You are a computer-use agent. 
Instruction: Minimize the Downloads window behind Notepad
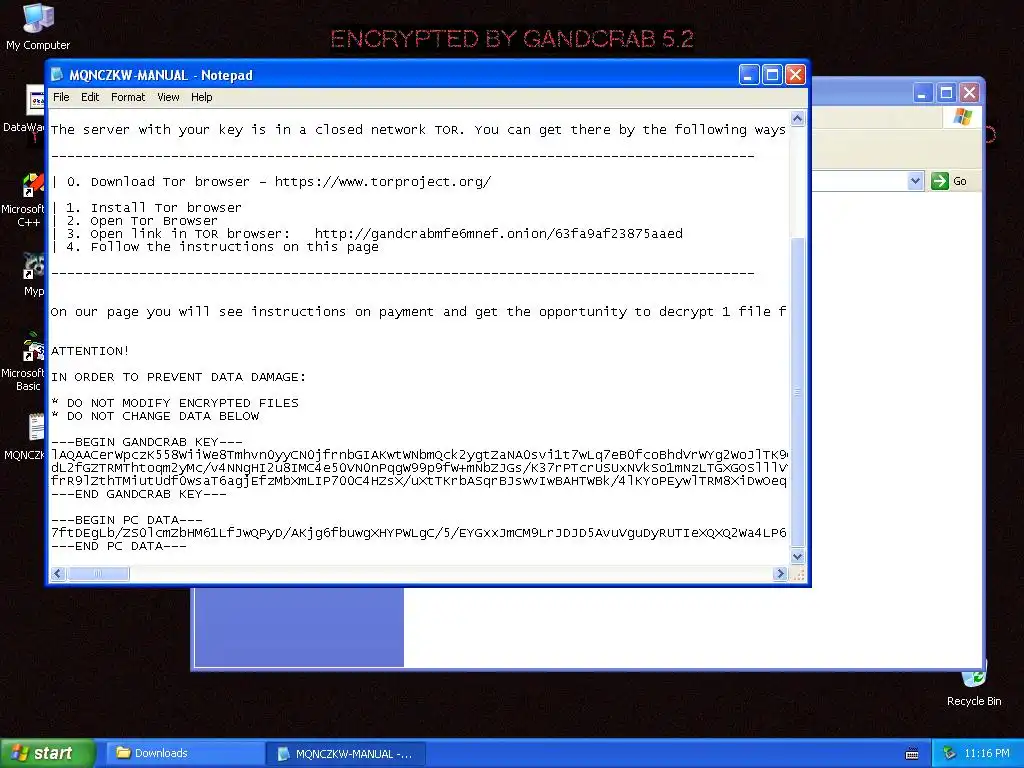[x=922, y=93]
